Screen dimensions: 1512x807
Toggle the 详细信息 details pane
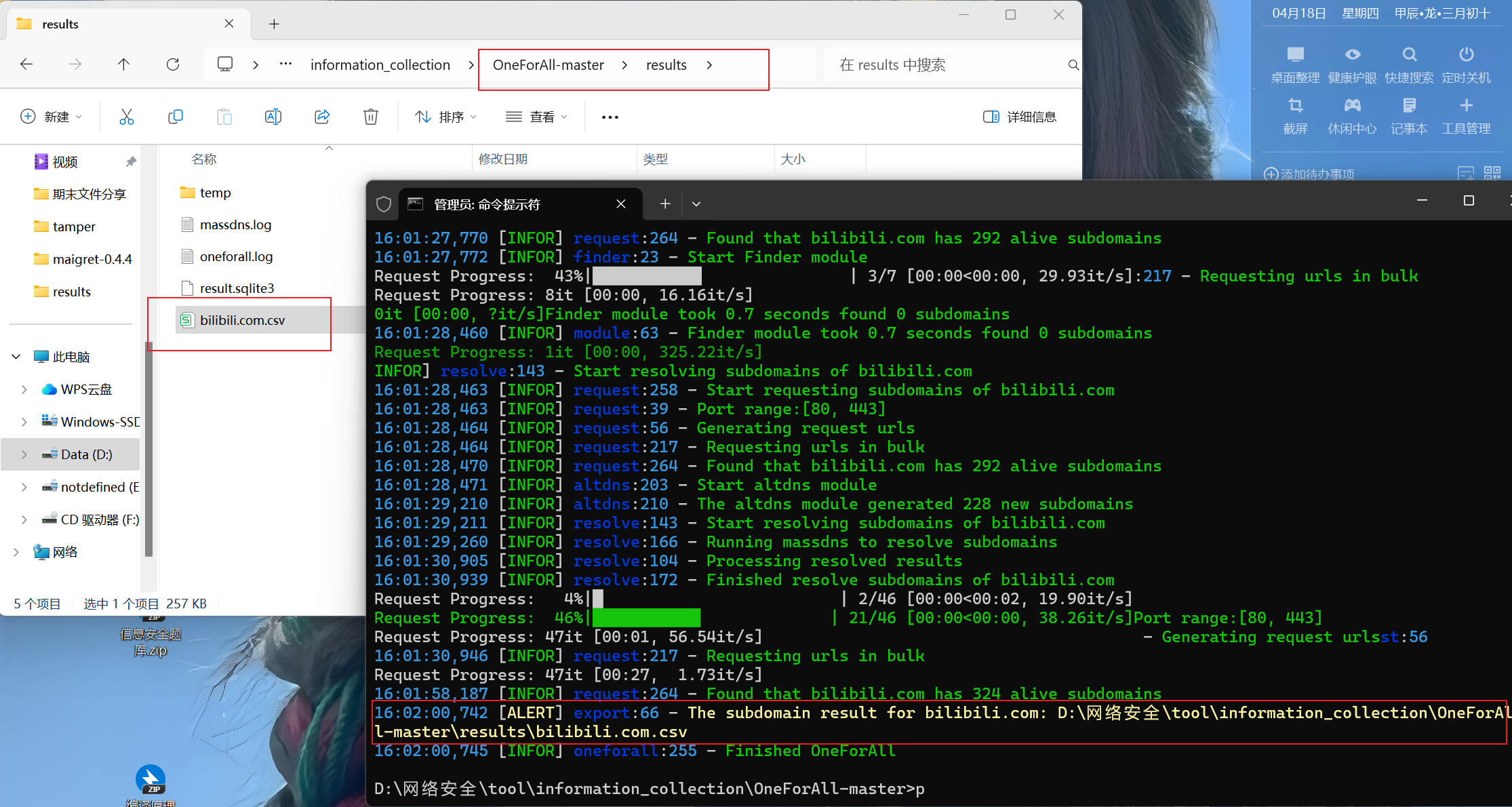(x=1020, y=117)
